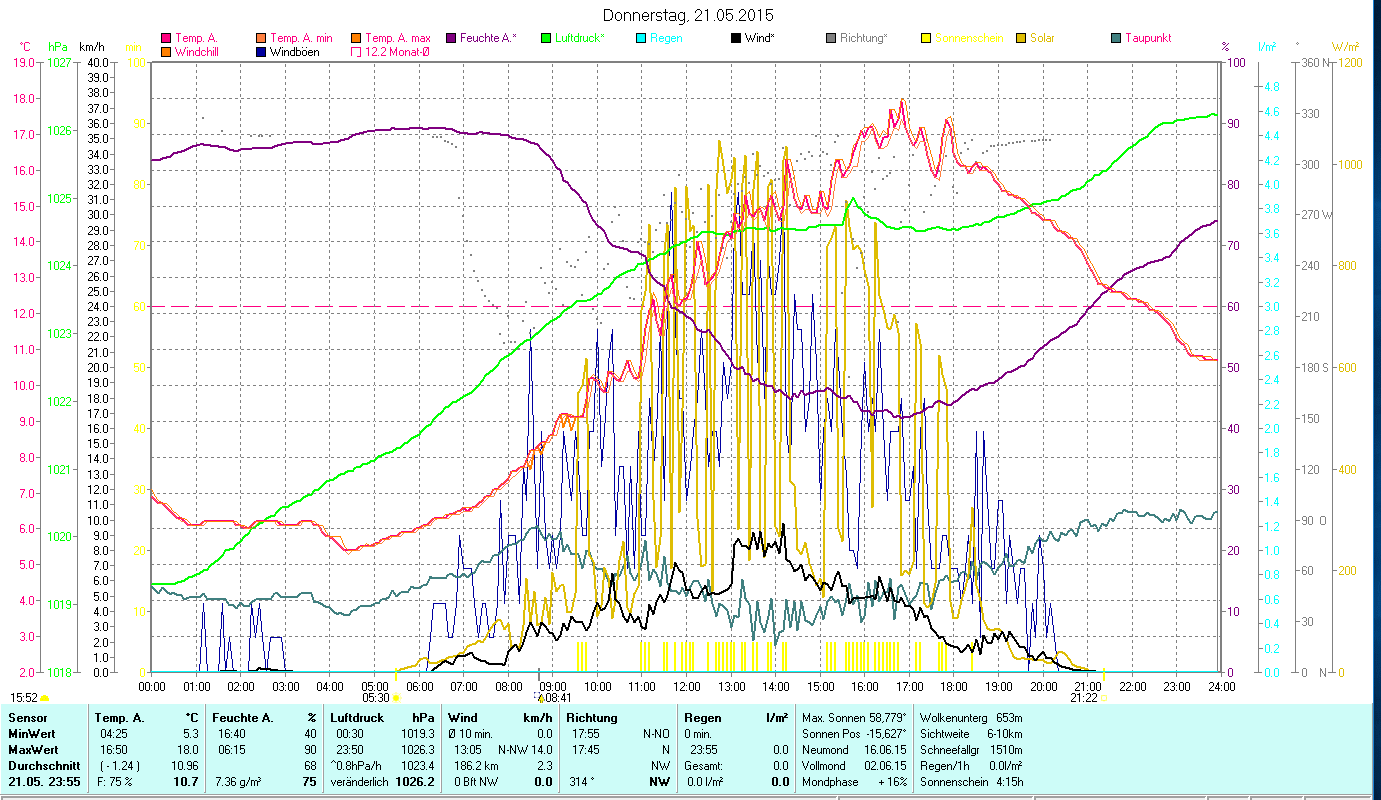Click the 'Vollmond 02.06.15' entry
The width and height of the screenshot is (1381, 800).
coord(853,765)
